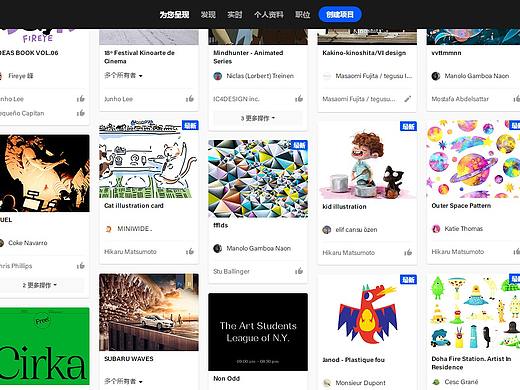Open the 实时 tab

pyautogui.click(x=235, y=15)
